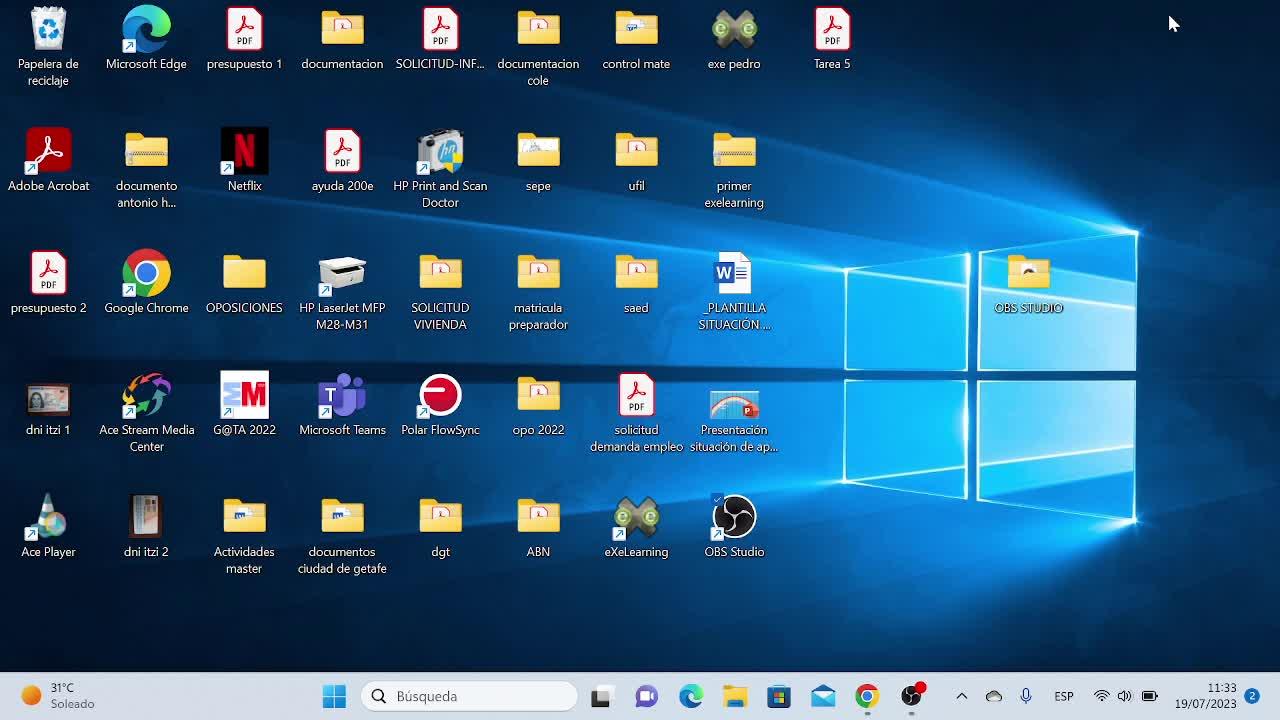1280x720 pixels.
Task: Open the ESP input language selector
Action: pos(1064,696)
